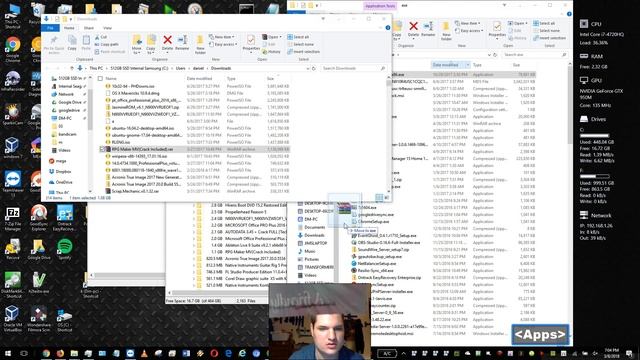Click Cut in Downloads window ribbon
This screenshot has height=360, width=640.
(101, 37)
